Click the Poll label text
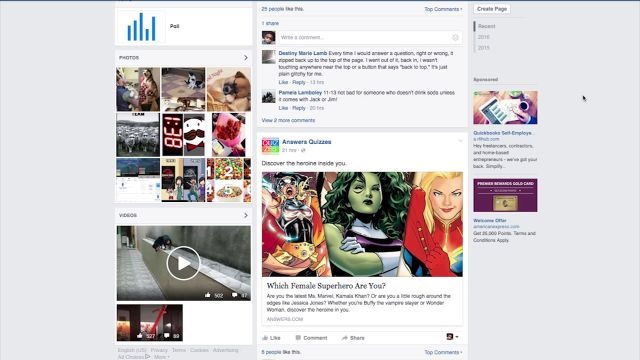Image resolution: width=640 pixels, height=360 pixels. (x=174, y=26)
